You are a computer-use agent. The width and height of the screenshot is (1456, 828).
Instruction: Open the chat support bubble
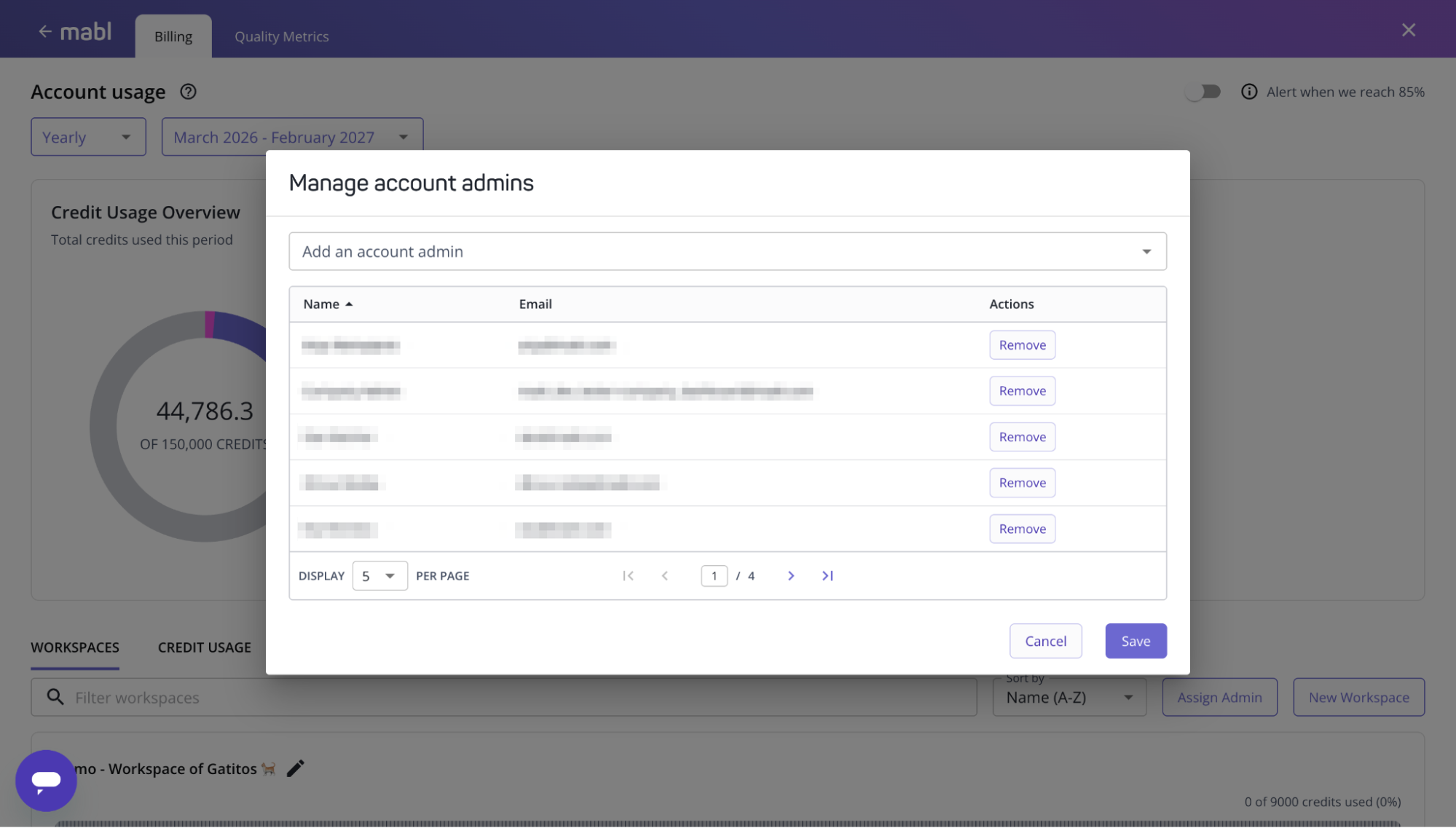[46, 780]
